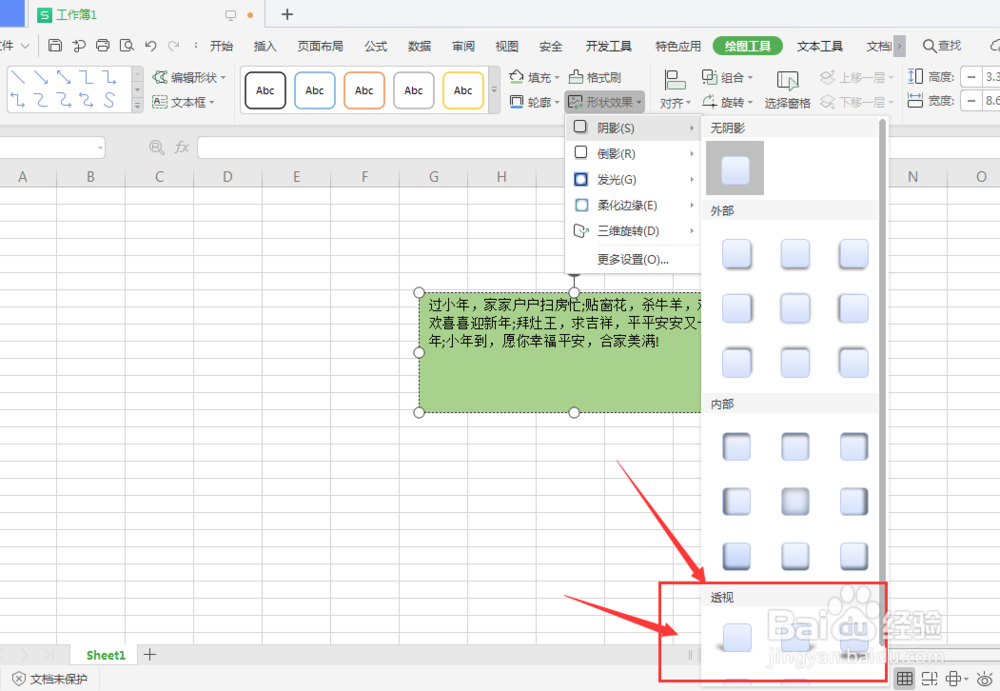Open the Name Box dropdown arrow
1000x691 pixels.
click(100, 148)
